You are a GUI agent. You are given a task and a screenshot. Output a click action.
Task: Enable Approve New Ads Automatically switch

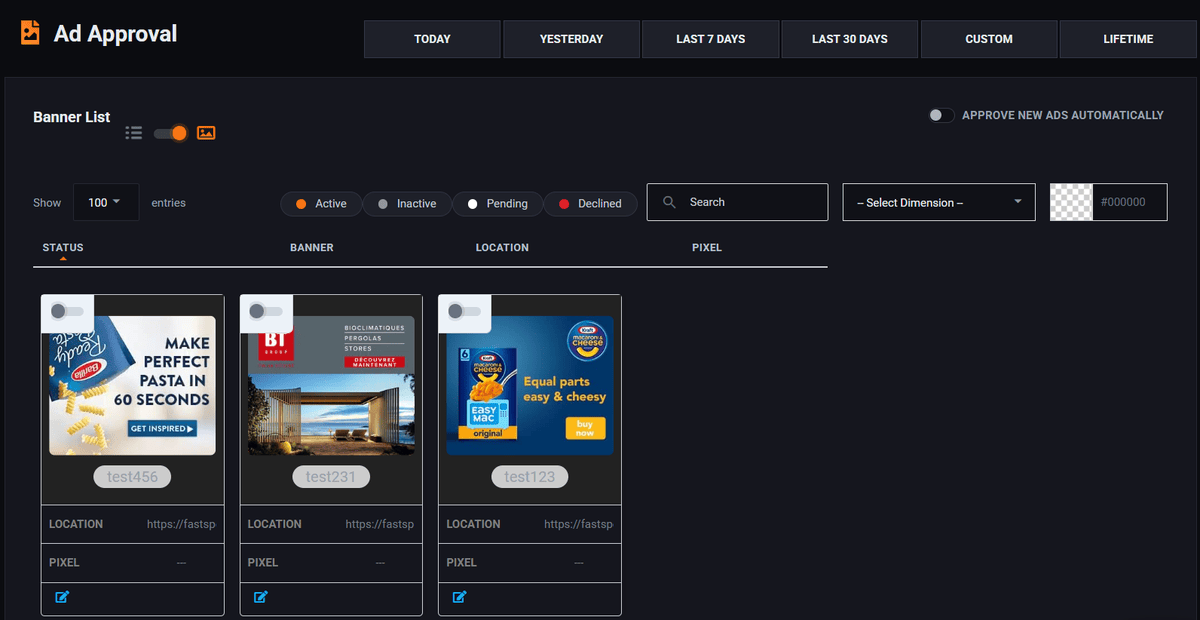coord(941,115)
